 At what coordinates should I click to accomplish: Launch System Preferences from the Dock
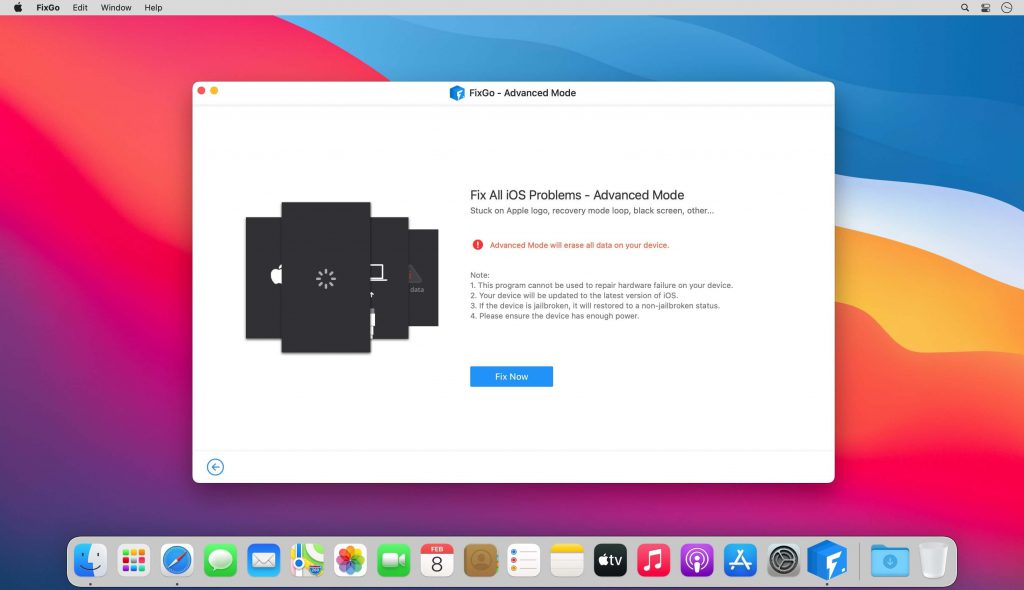[783, 560]
